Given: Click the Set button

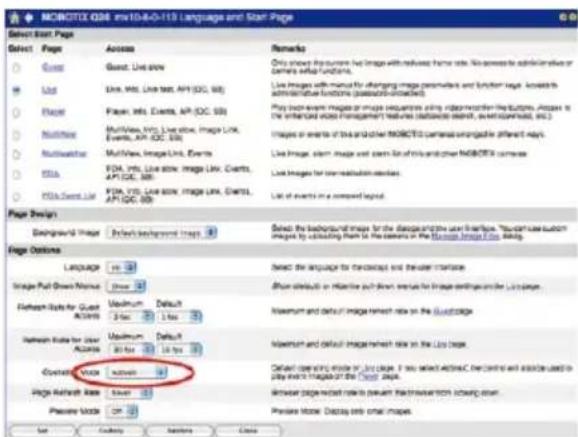Looking at the screenshot, I should tap(42, 430).
